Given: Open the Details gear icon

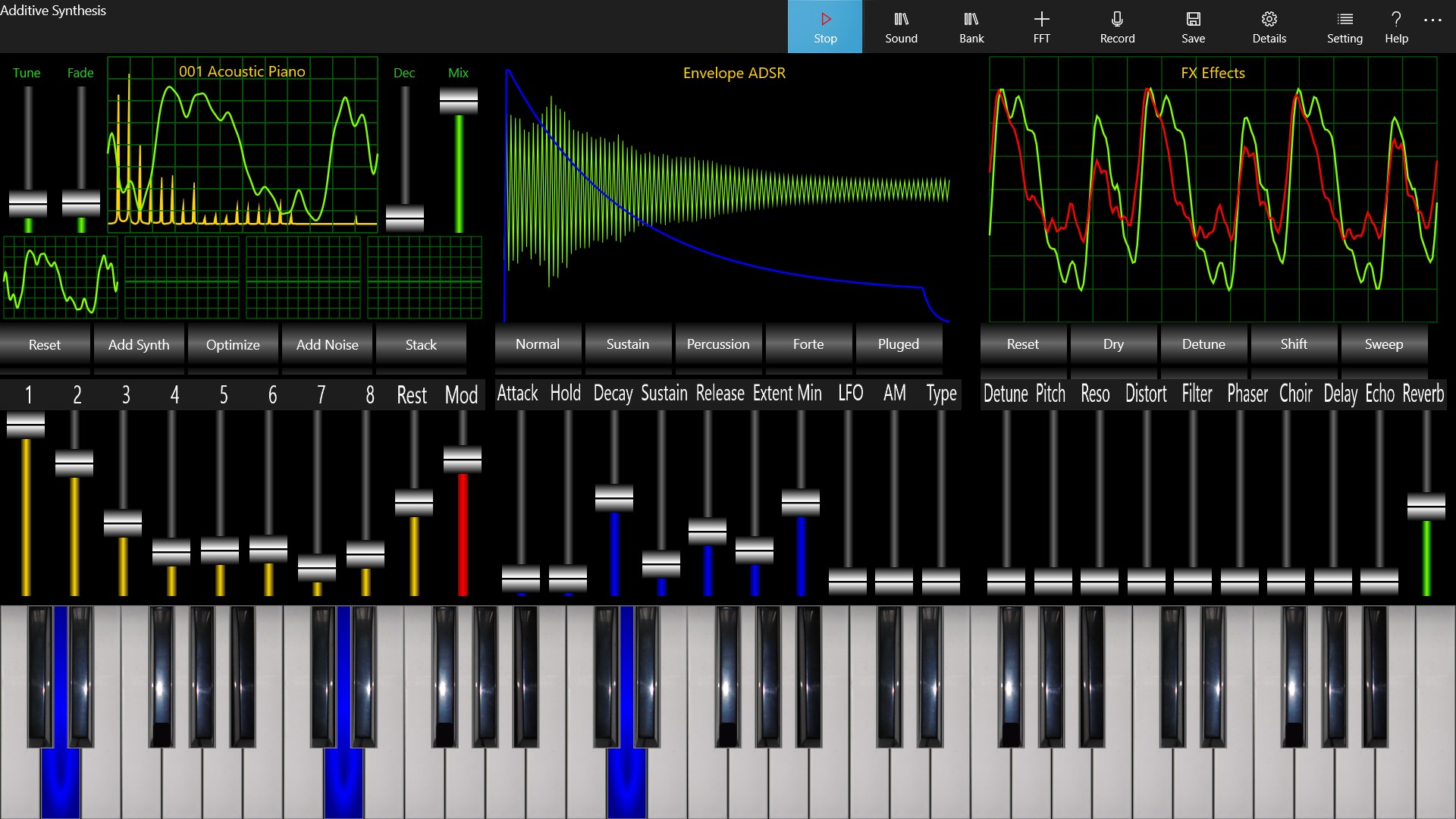Looking at the screenshot, I should tap(1269, 27).
